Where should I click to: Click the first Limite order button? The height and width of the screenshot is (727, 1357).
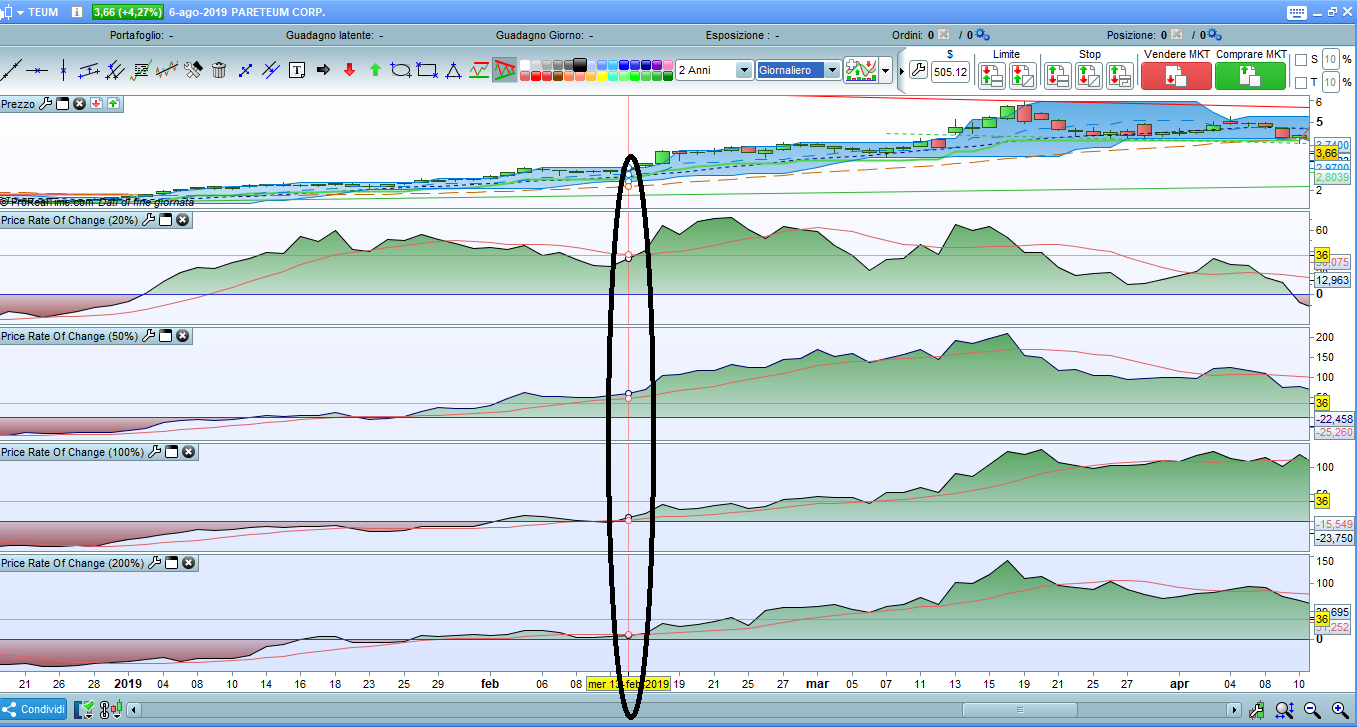click(991, 76)
